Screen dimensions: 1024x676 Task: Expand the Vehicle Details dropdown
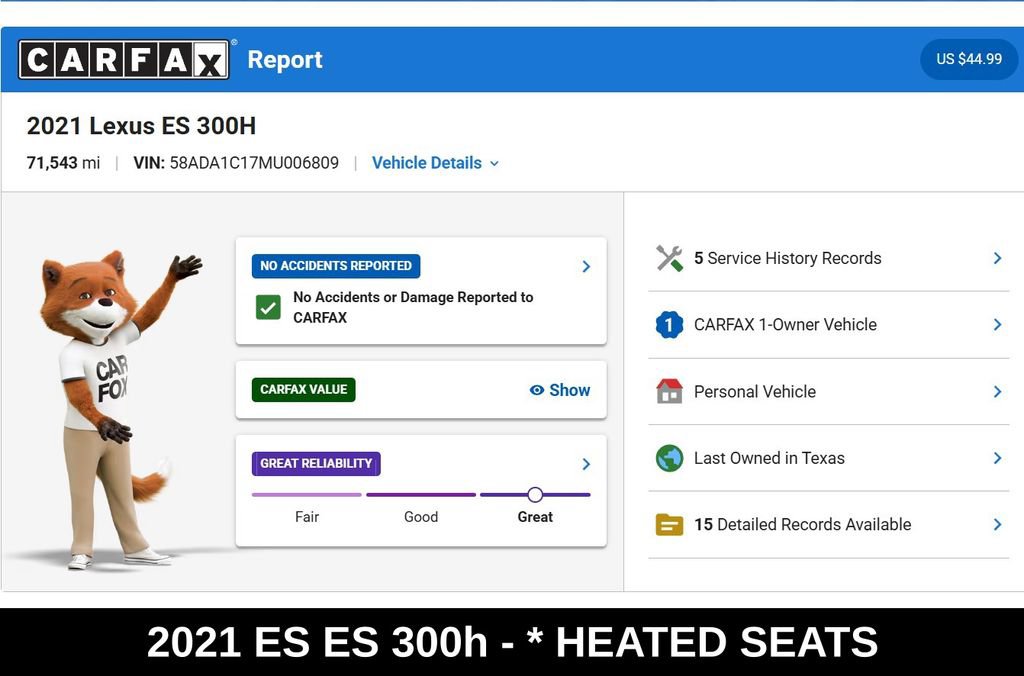pyautogui.click(x=436, y=163)
